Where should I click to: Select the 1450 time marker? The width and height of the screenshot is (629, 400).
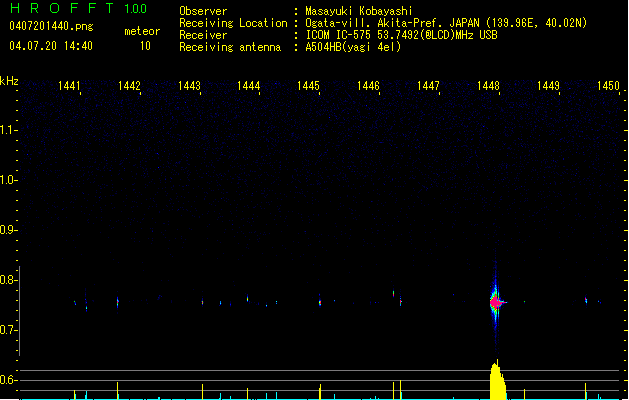pyautogui.click(x=608, y=87)
